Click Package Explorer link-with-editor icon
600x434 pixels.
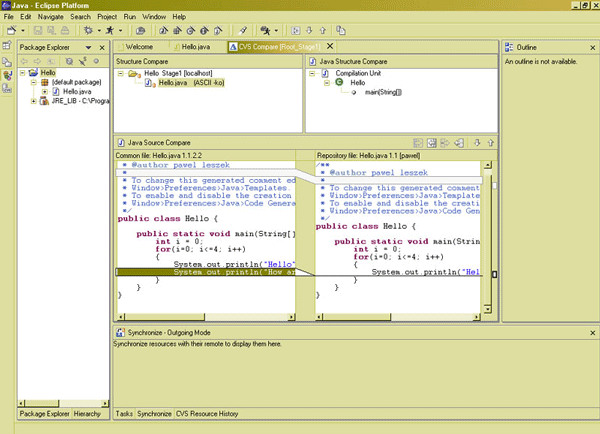tap(83, 61)
